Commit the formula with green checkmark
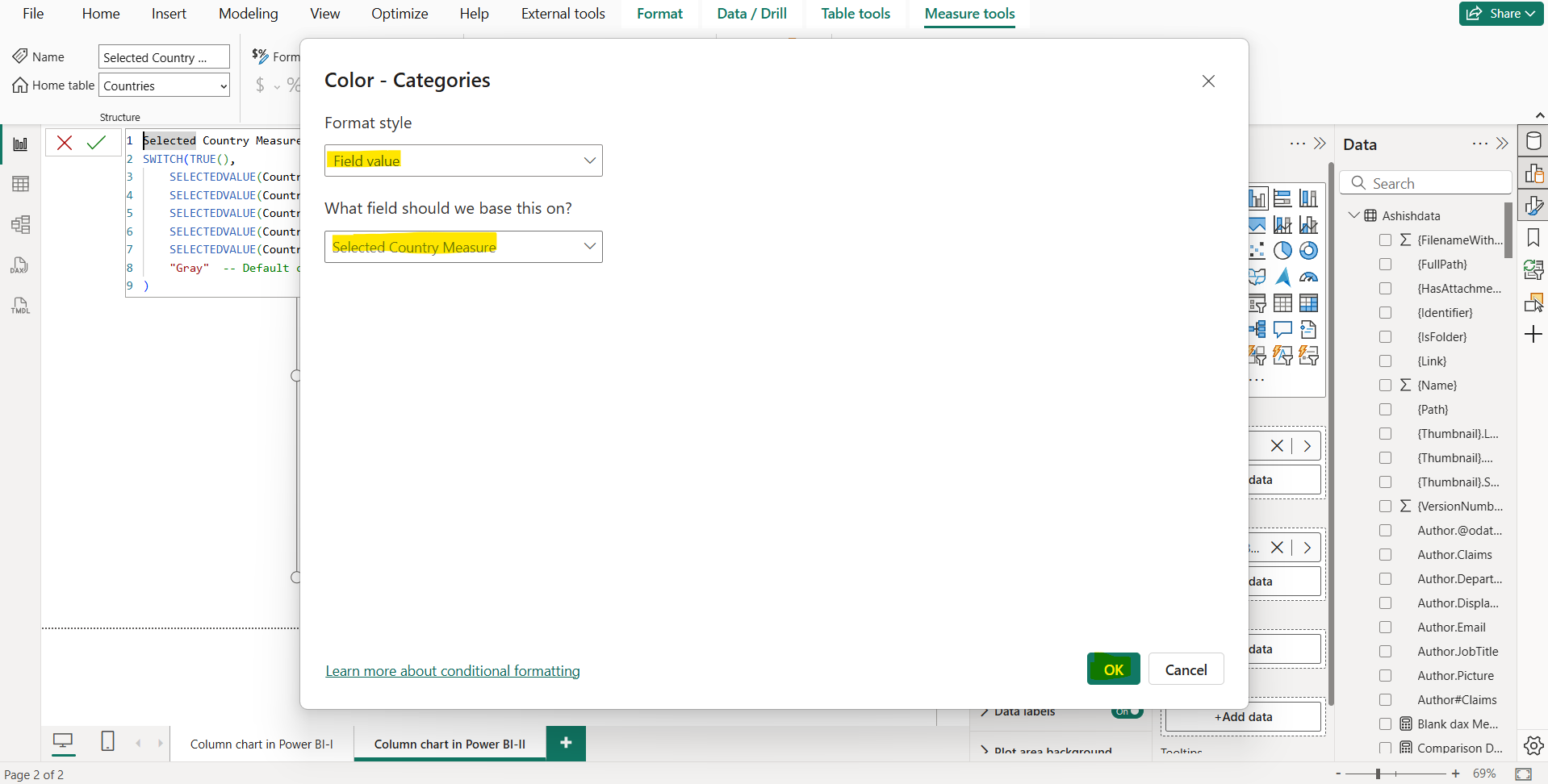This screenshot has width=1548, height=784. [x=96, y=143]
